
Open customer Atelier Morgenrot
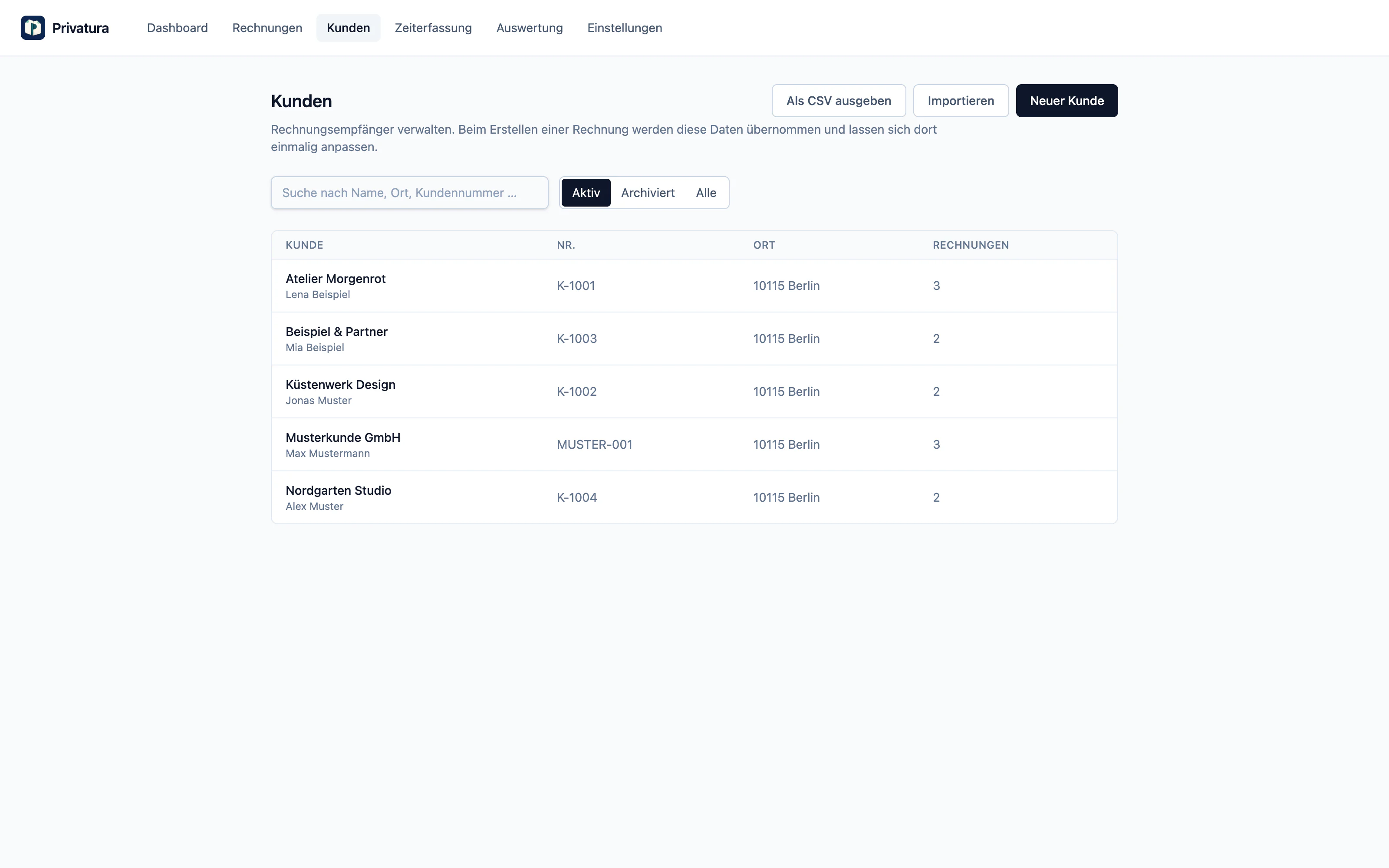335,279
